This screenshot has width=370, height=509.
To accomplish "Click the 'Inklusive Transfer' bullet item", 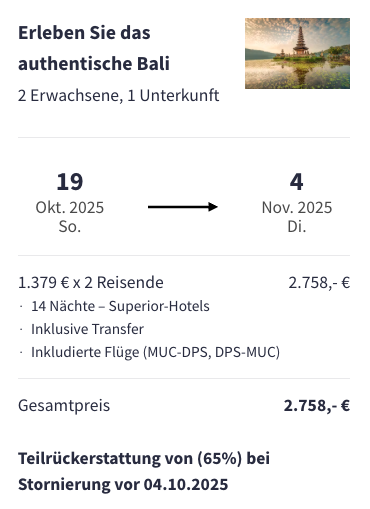I will coord(87,329).
